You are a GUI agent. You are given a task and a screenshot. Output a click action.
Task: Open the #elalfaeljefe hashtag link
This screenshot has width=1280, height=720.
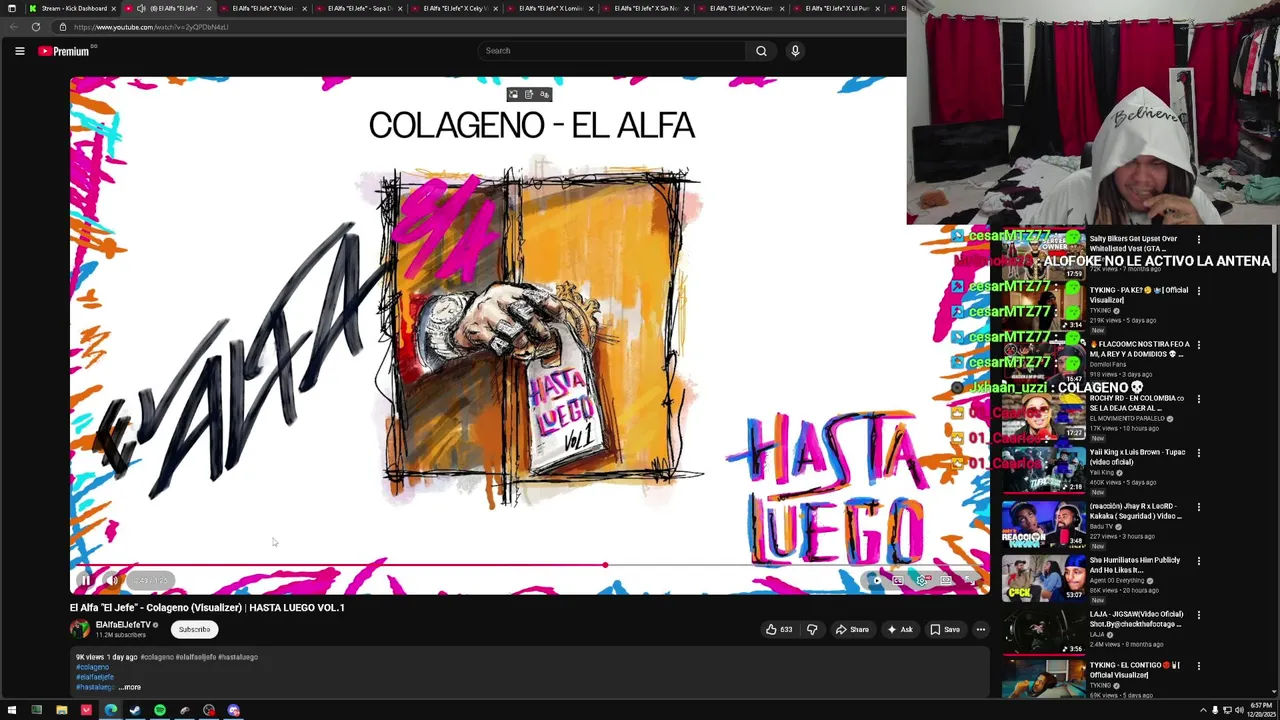click(95, 677)
